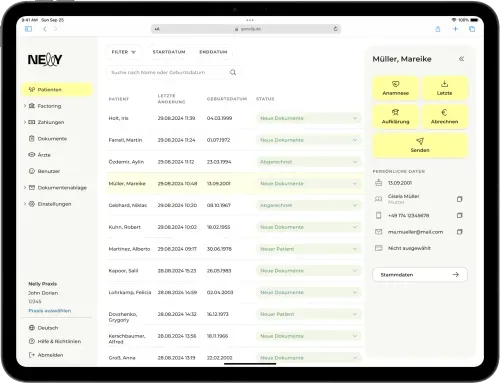Click the GEBURTSDATUM column header
Screen dimensions: 500x383
227,99
